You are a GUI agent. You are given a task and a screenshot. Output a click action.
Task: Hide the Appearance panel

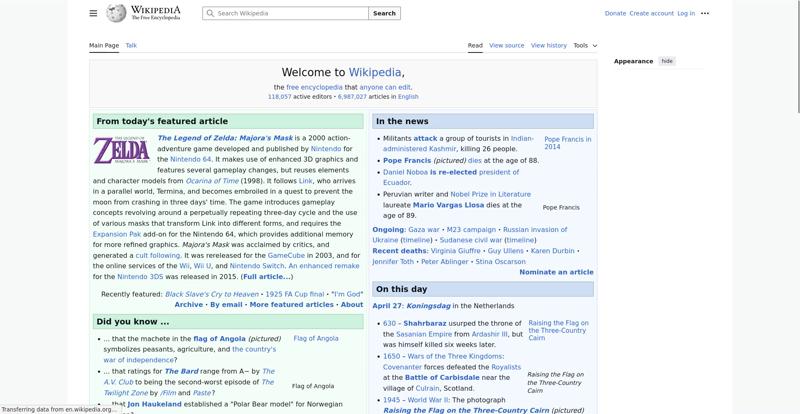pyautogui.click(x=667, y=61)
